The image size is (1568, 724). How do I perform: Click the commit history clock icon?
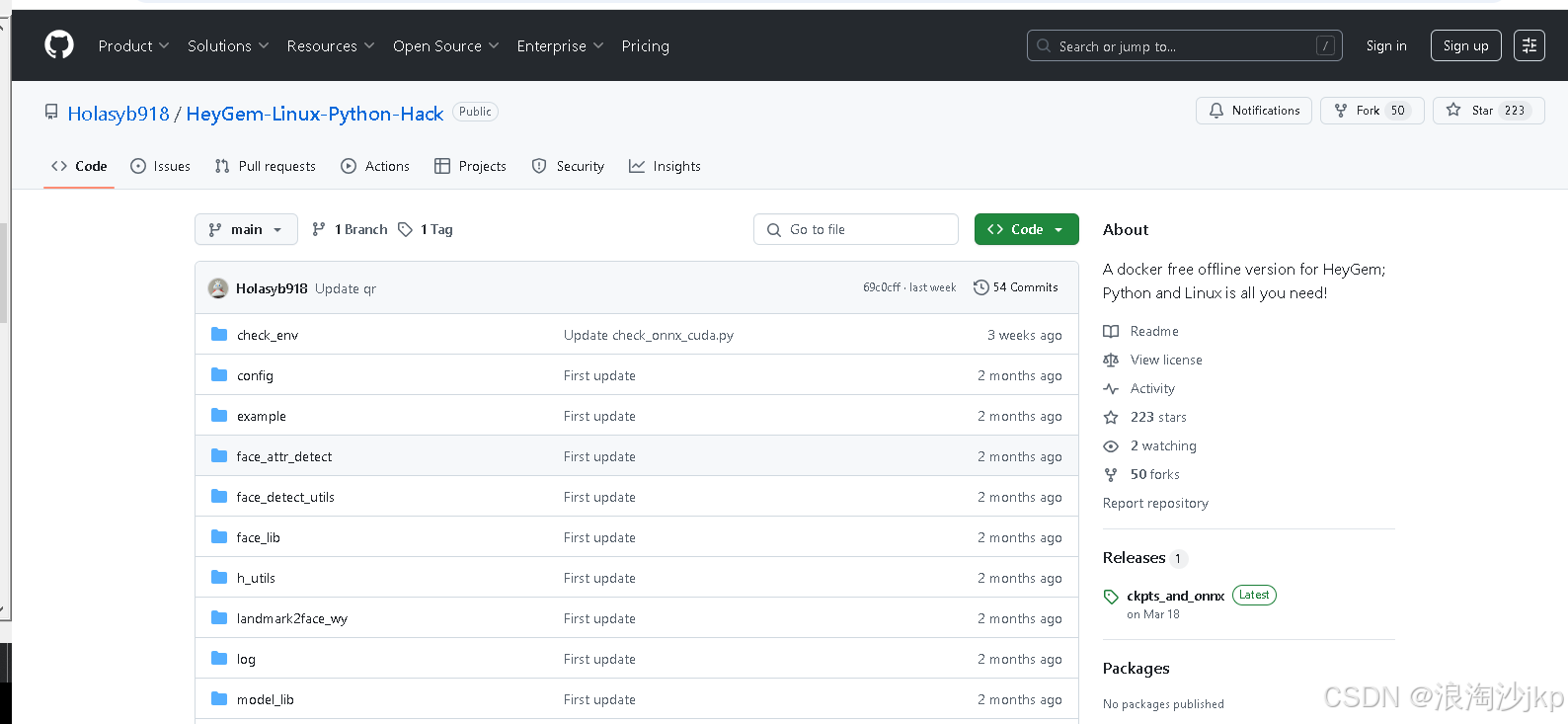980,287
